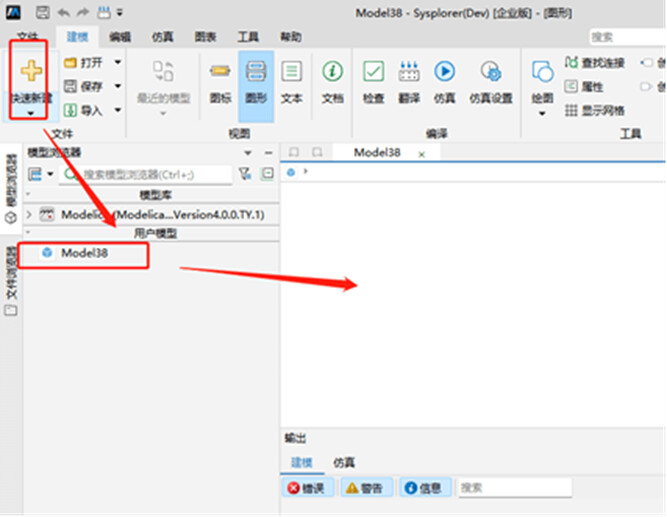Click the second window layout icon left of the Model38 tab
The height and width of the screenshot is (517, 667).
tap(317, 152)
